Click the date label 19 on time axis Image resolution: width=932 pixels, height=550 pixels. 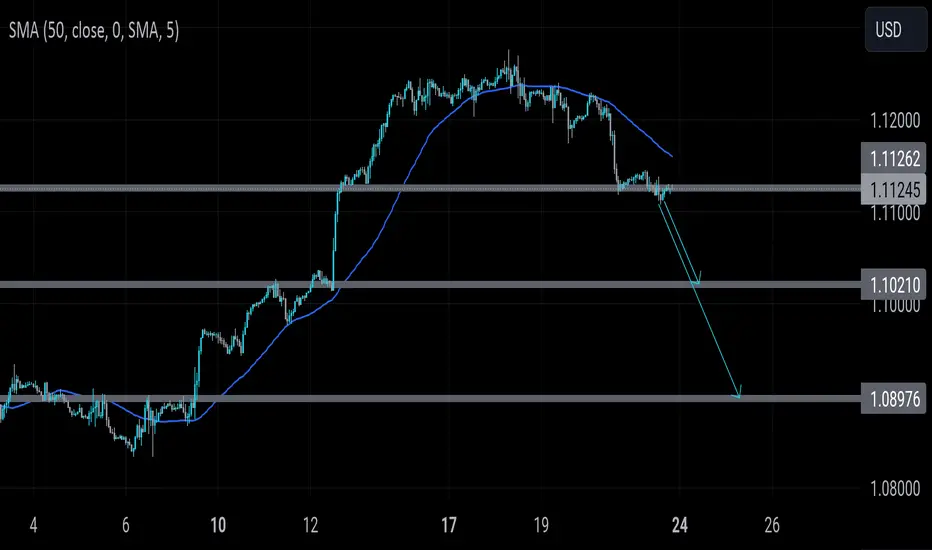541,525
